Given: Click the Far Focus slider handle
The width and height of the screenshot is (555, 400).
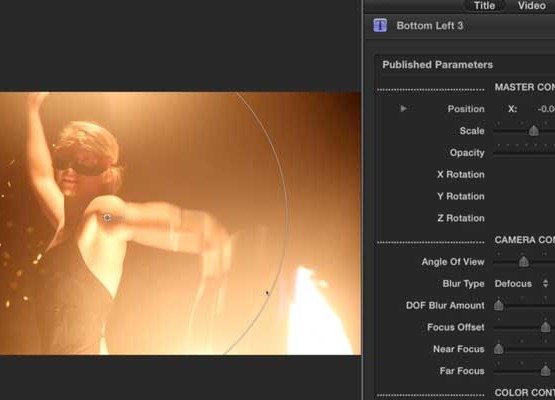Looking at the screenshot, I should (545, 371).
